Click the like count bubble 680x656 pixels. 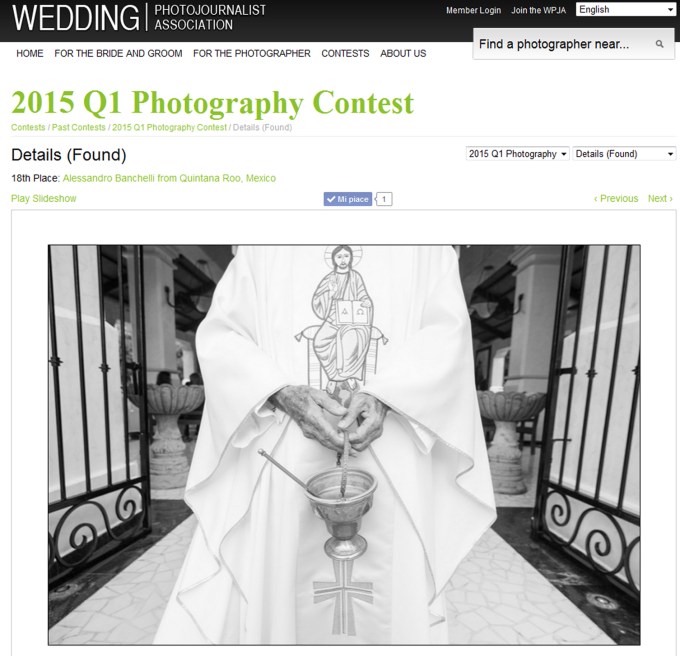(x=384, y=199)
